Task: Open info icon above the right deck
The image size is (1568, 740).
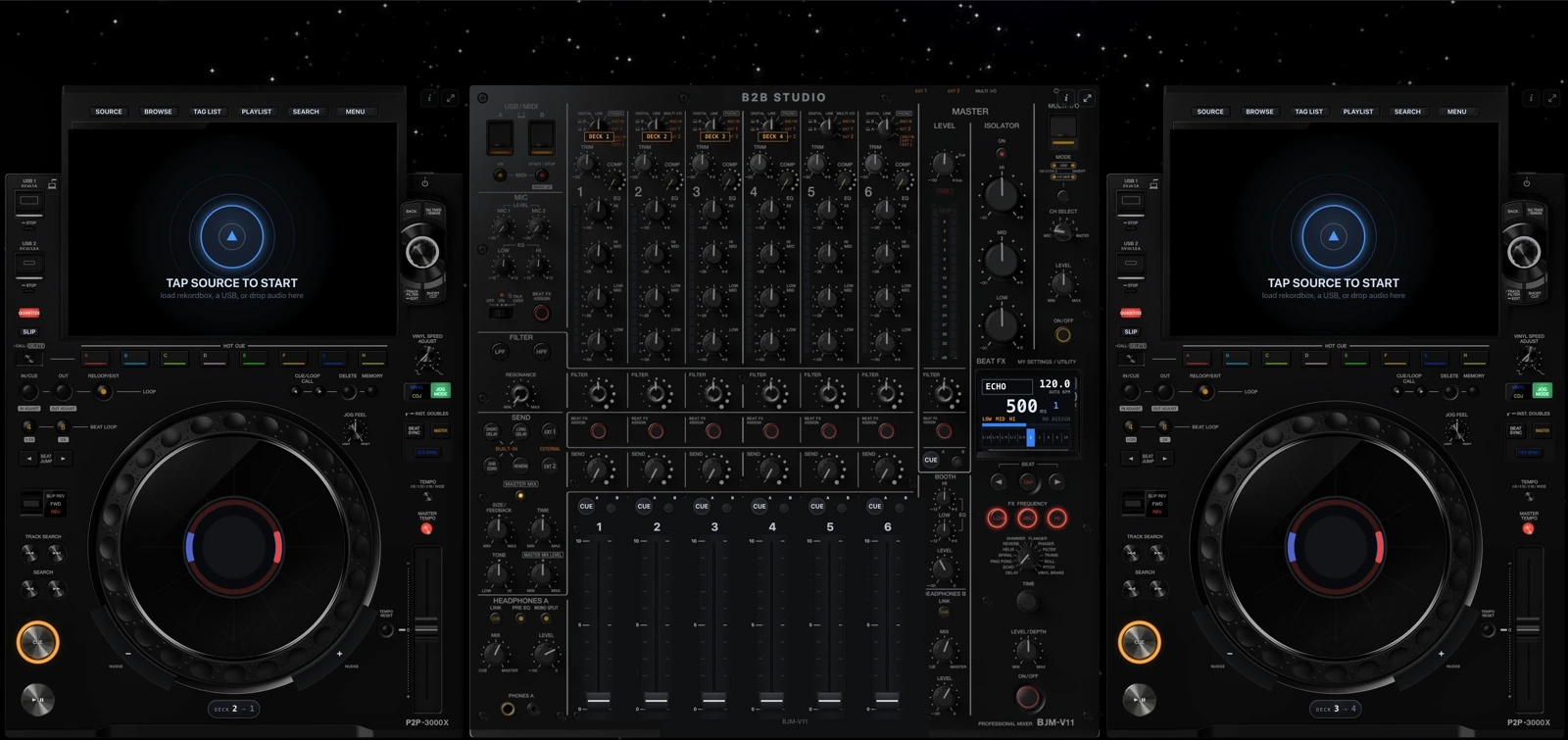Action: coord(1531,98)
